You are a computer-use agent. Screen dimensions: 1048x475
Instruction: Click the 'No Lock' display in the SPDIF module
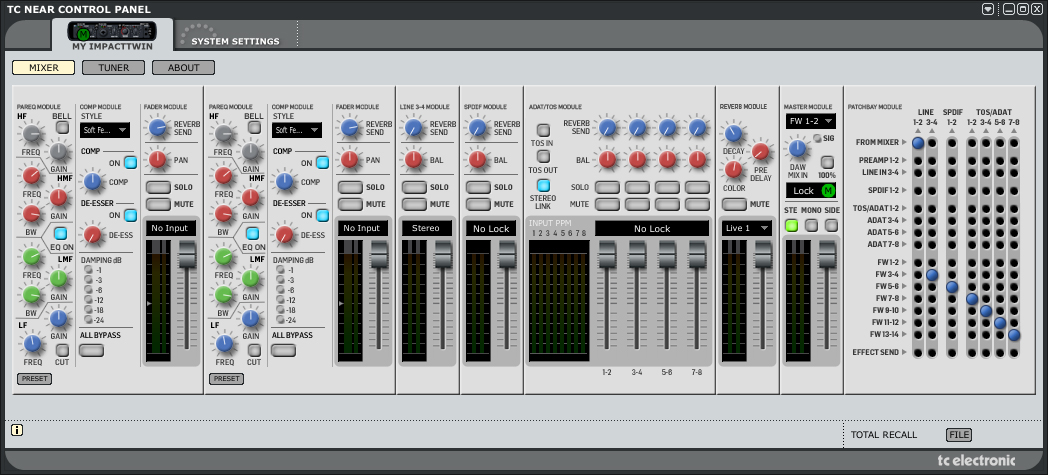click(491, 228)
